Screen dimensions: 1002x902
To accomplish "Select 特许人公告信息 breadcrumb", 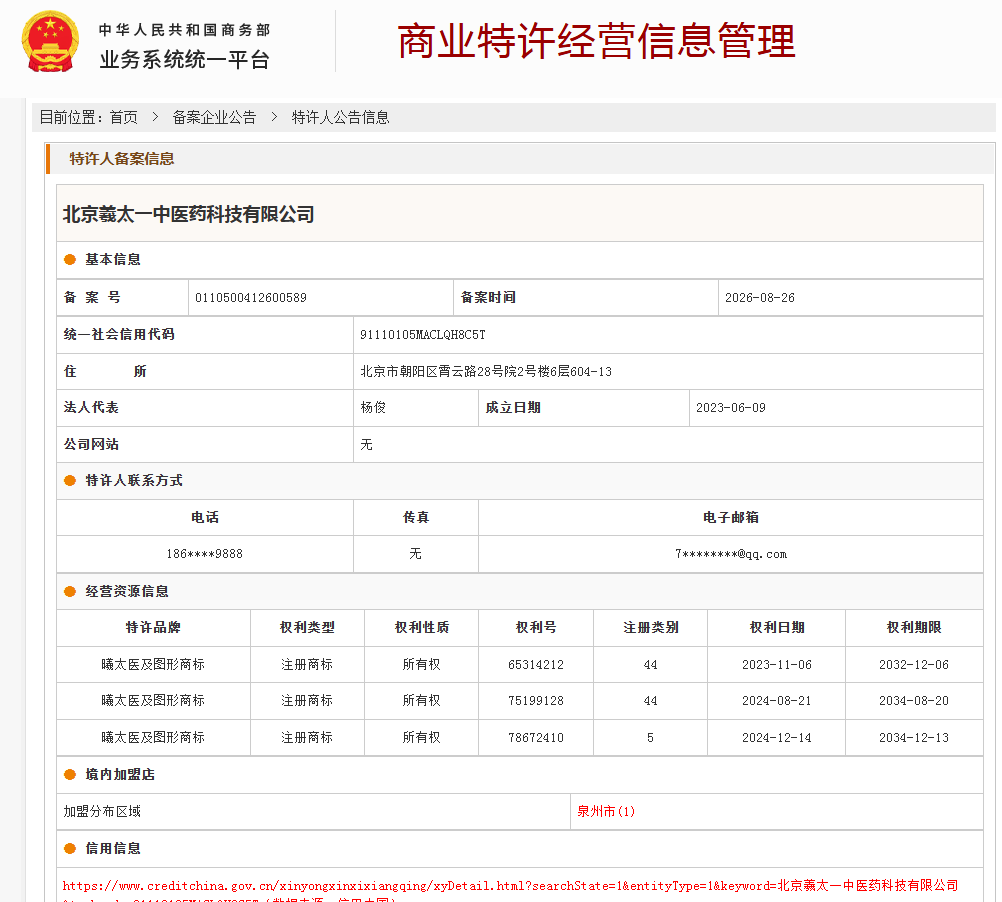I will [341, 118].
